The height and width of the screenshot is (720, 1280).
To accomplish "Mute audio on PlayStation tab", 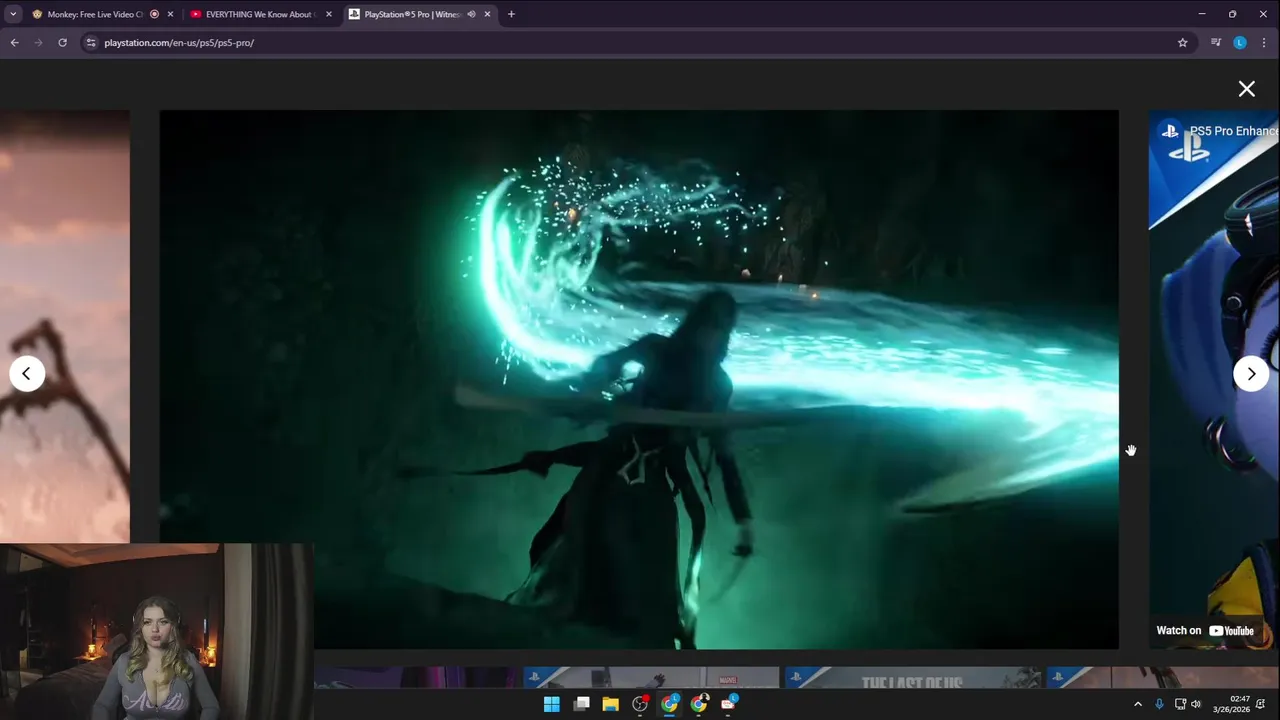I will [x=471, y=14].
